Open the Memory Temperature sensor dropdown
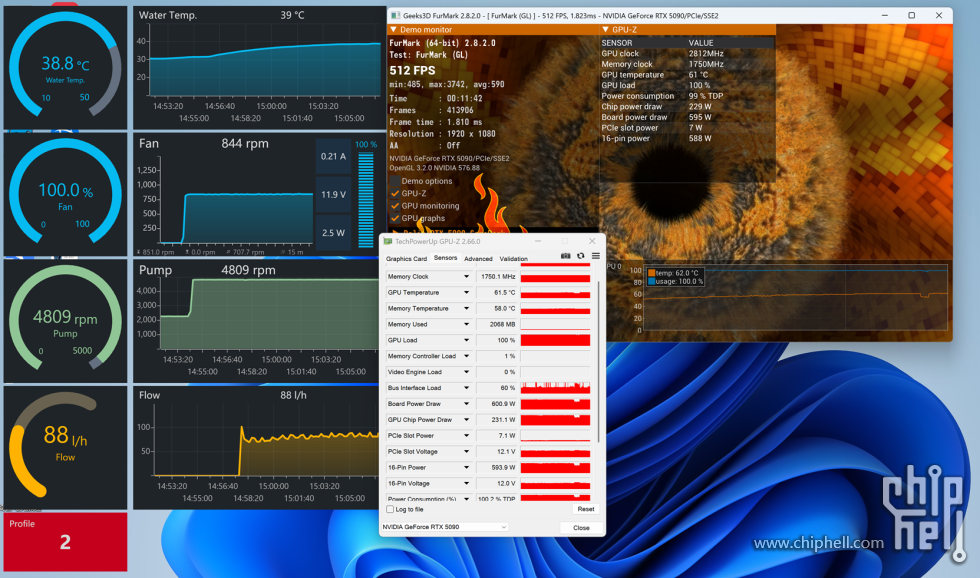Image resolution: width=980 pixels, height=578 pixels. 466,308
